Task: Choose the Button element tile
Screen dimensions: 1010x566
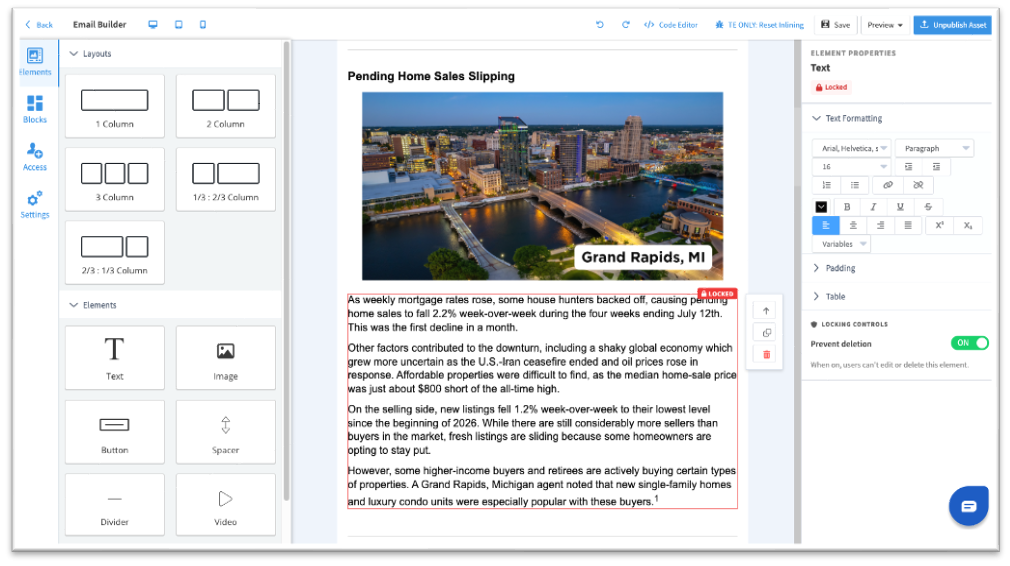Action: [115, 431]
